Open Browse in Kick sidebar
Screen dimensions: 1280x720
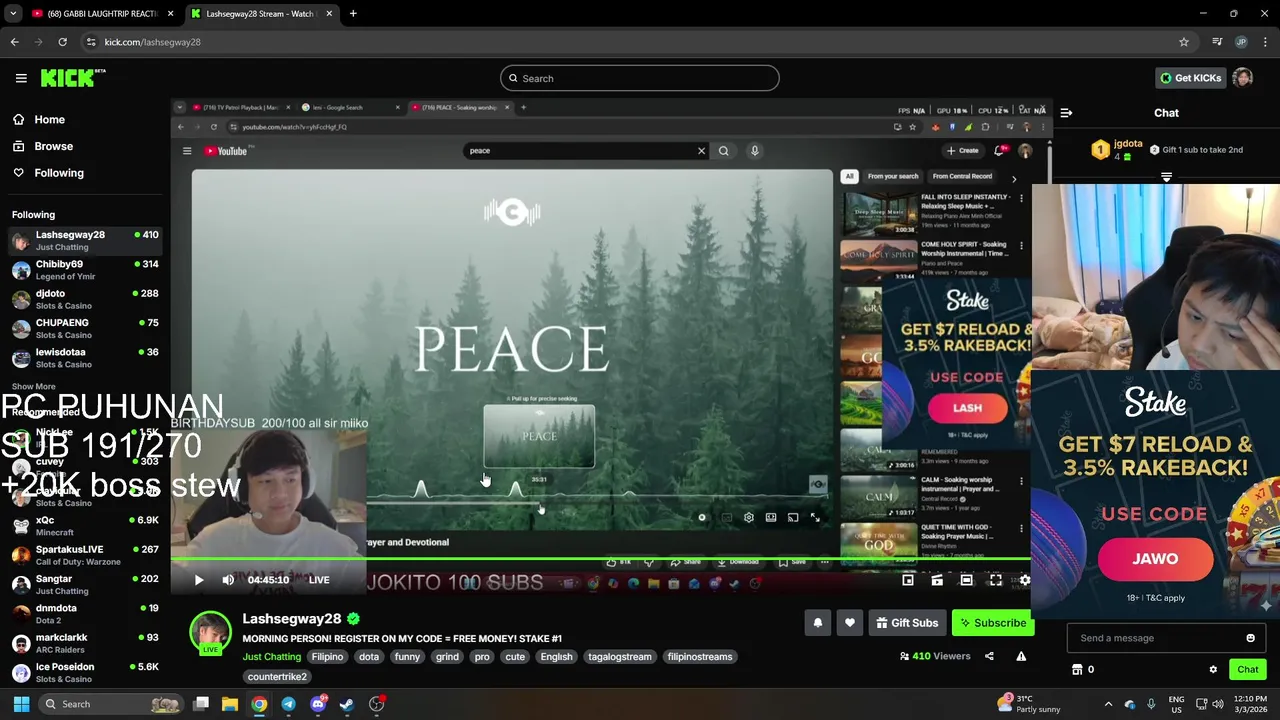tap(43, 146)
